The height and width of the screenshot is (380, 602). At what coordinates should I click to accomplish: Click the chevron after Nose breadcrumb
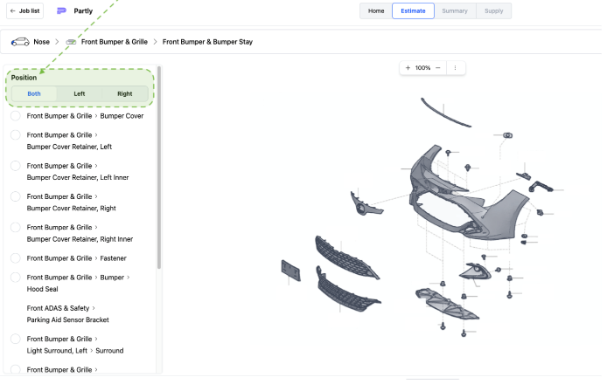[57, 42]
